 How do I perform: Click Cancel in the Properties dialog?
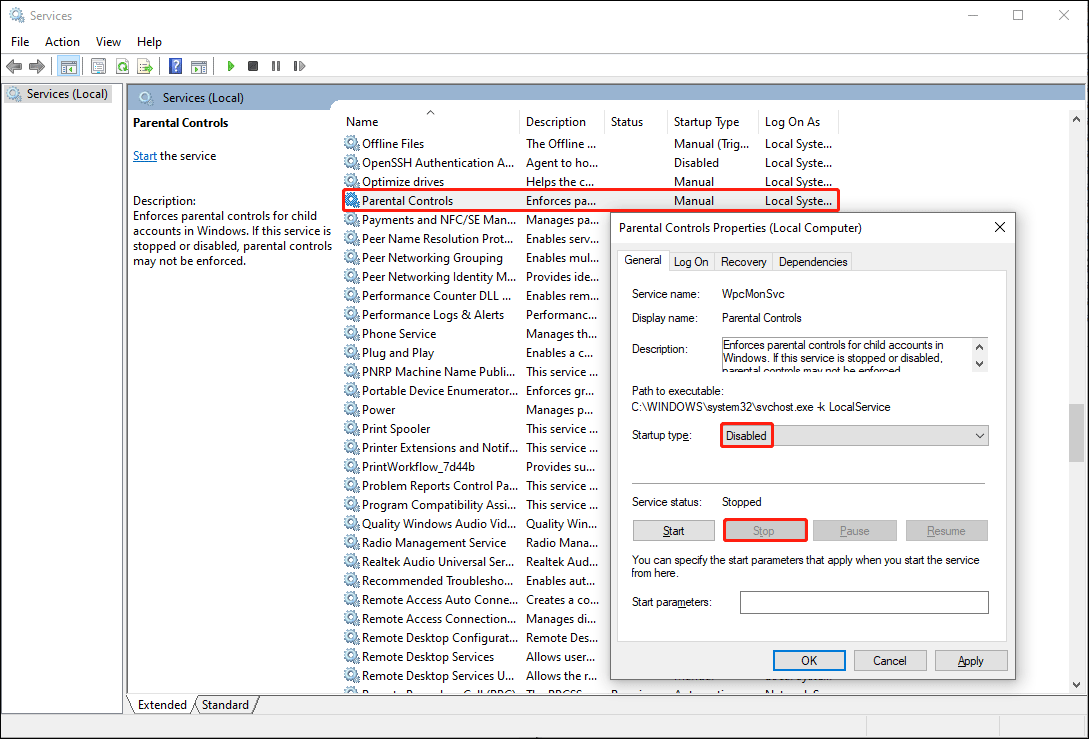(x=890, y=661)
